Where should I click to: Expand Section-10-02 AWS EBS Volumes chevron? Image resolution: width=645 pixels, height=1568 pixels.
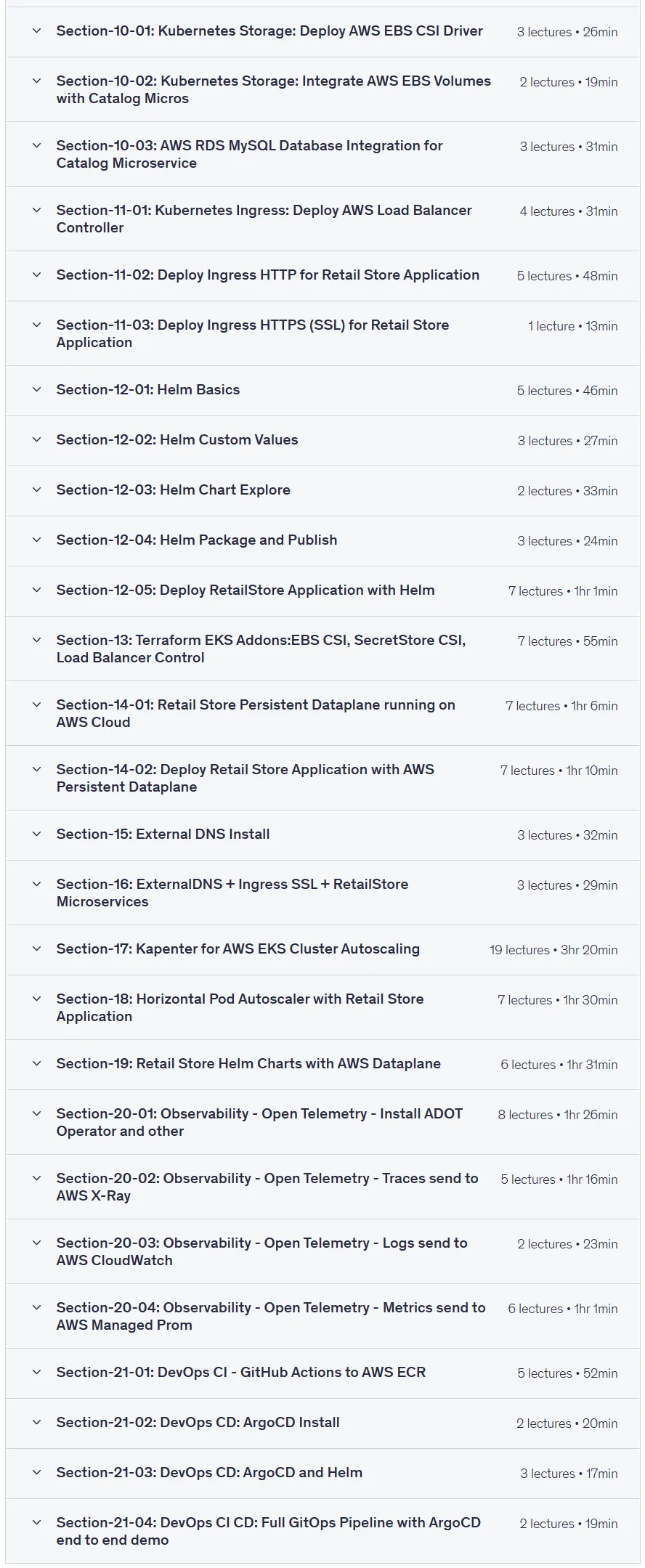coord(36,81)
